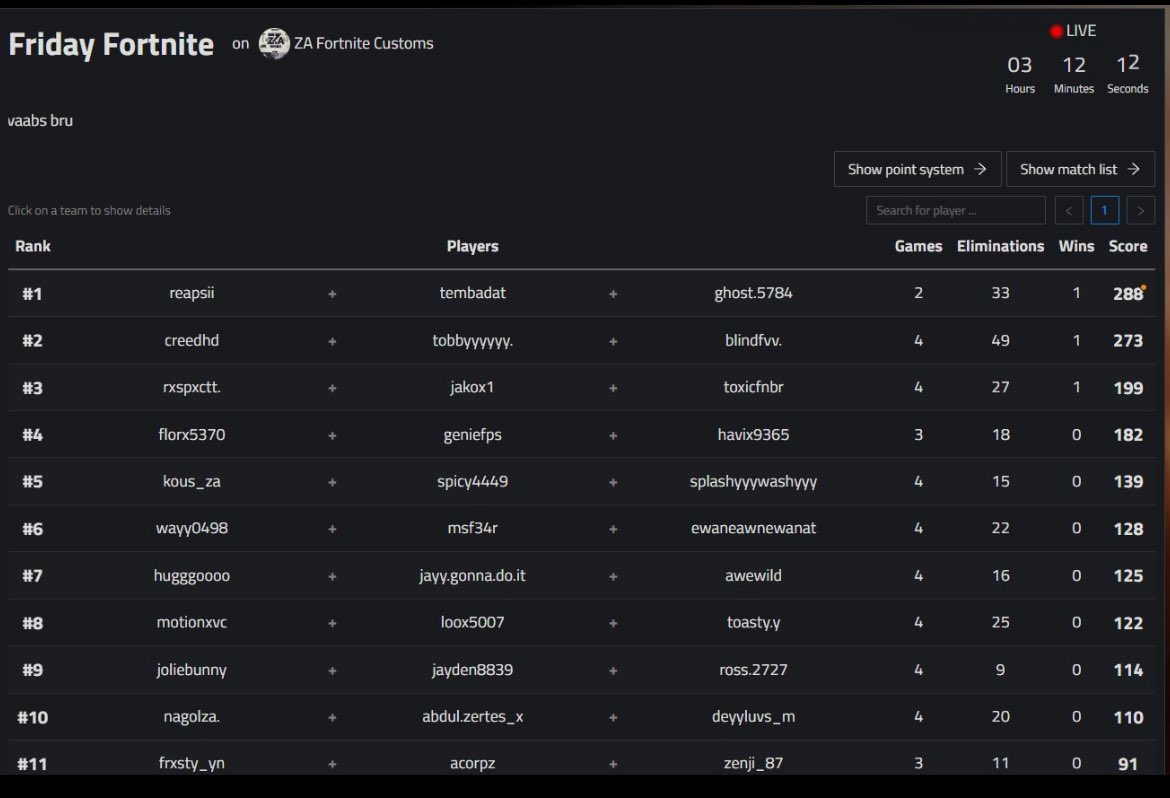The image size is (1170, 798).
Task: Select player nagolza.
Action: (x=192, y=717)
